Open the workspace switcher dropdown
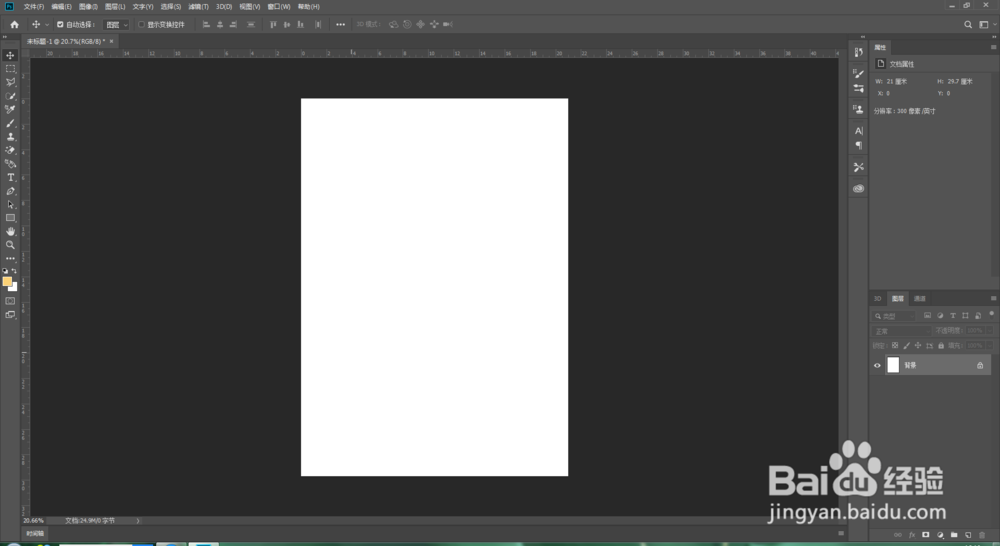Viewport: 1000px width, 546px height. click(x=987, y=25)
